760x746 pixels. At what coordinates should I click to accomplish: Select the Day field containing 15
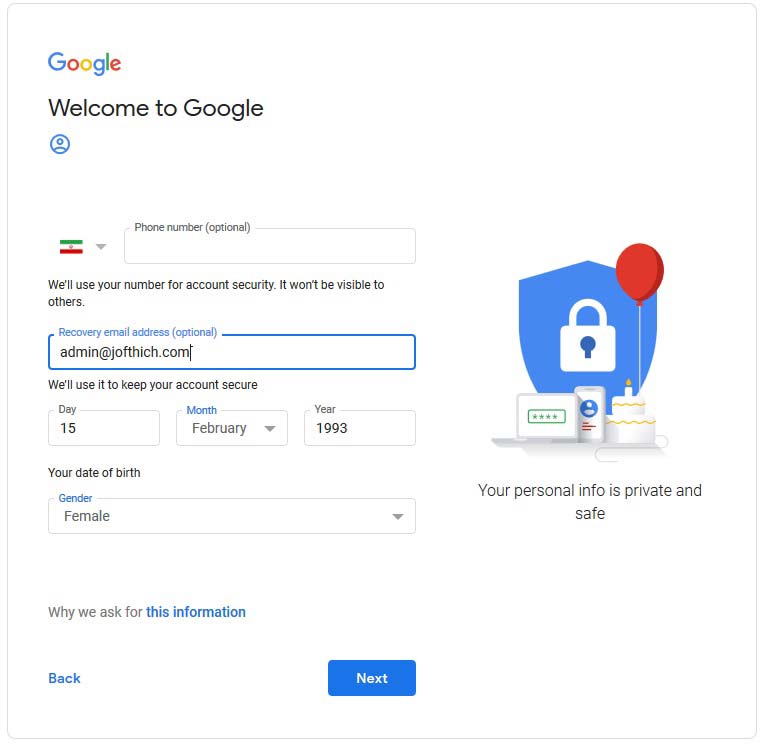104,428
